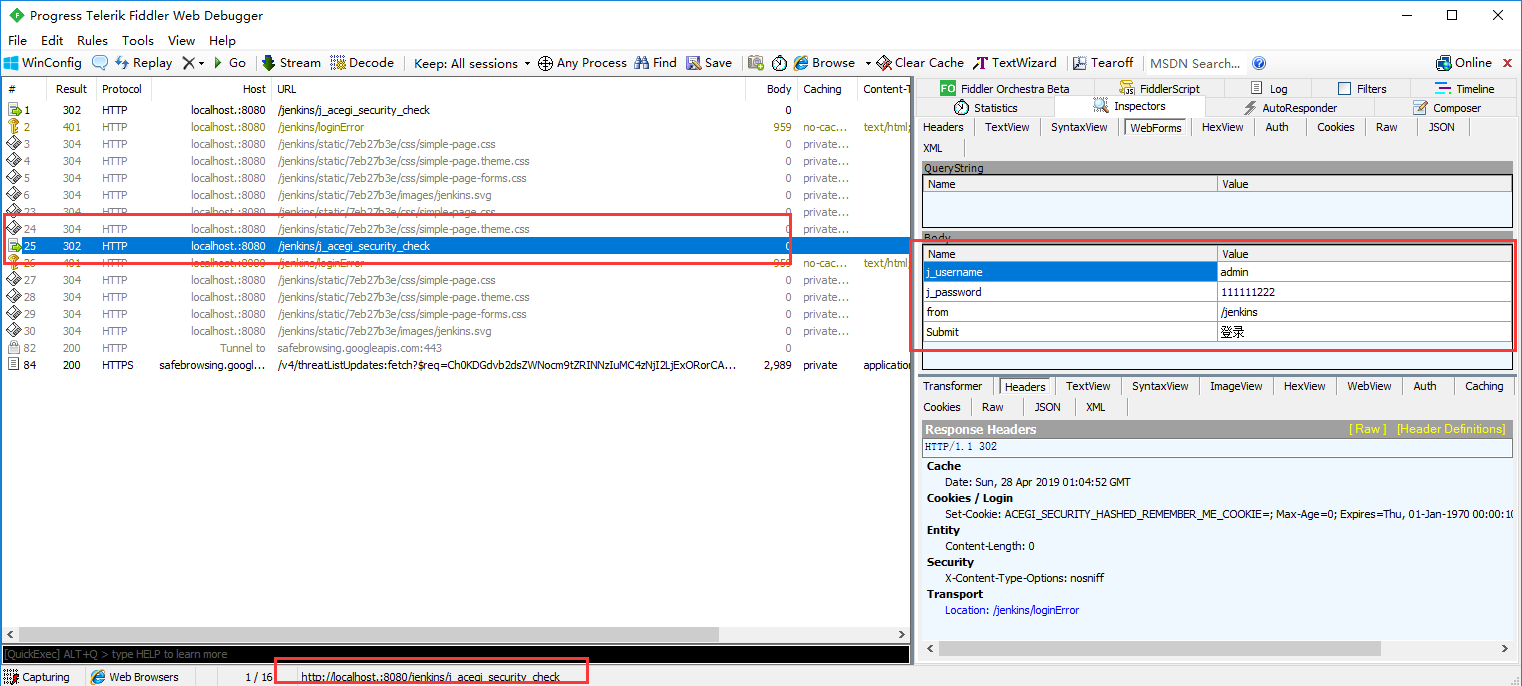Open the Edit menu
The width and height of the screenshot is (1522, 686).
[52, 41]
